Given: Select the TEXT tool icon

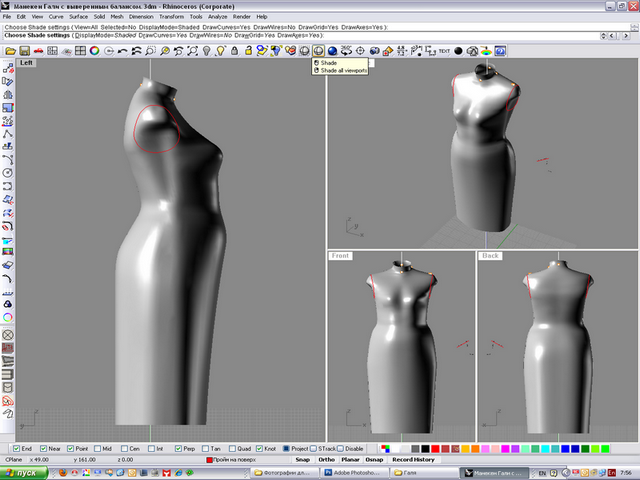Looking at the screenshot, I should pyautogui.click(x=443, y=50).
